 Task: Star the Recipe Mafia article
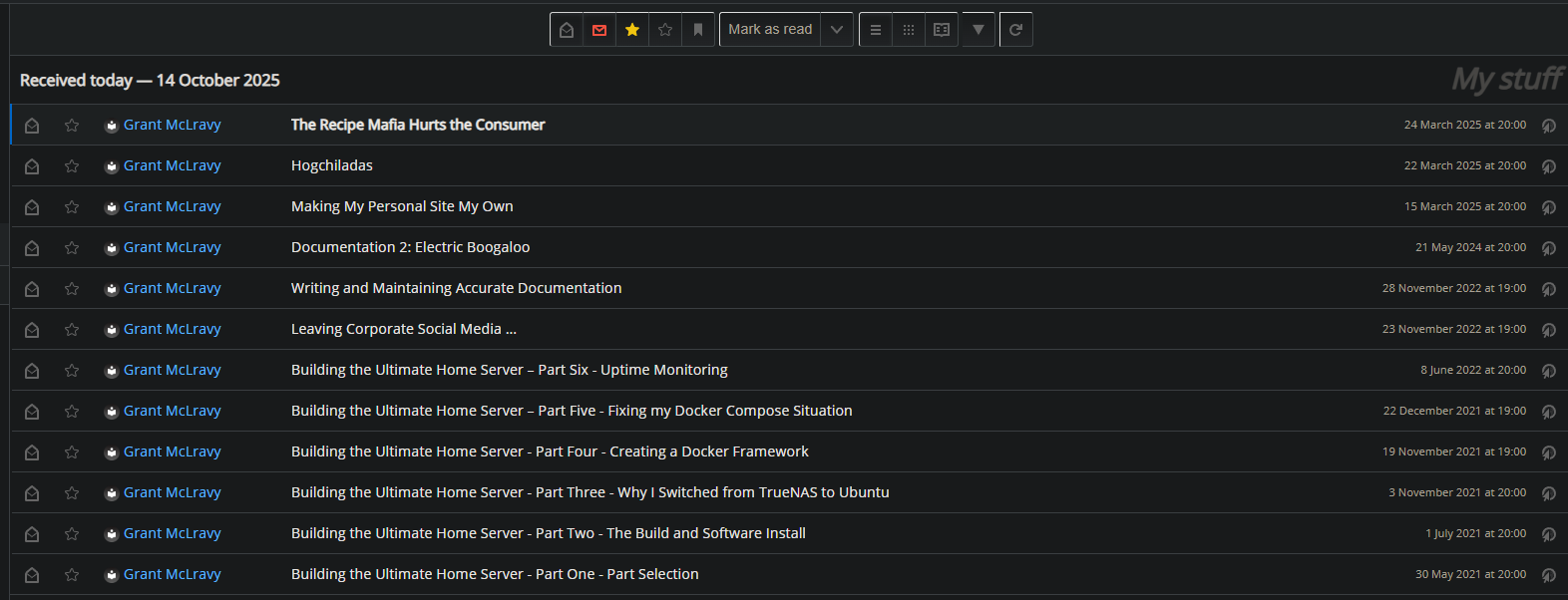pos(72,126)
